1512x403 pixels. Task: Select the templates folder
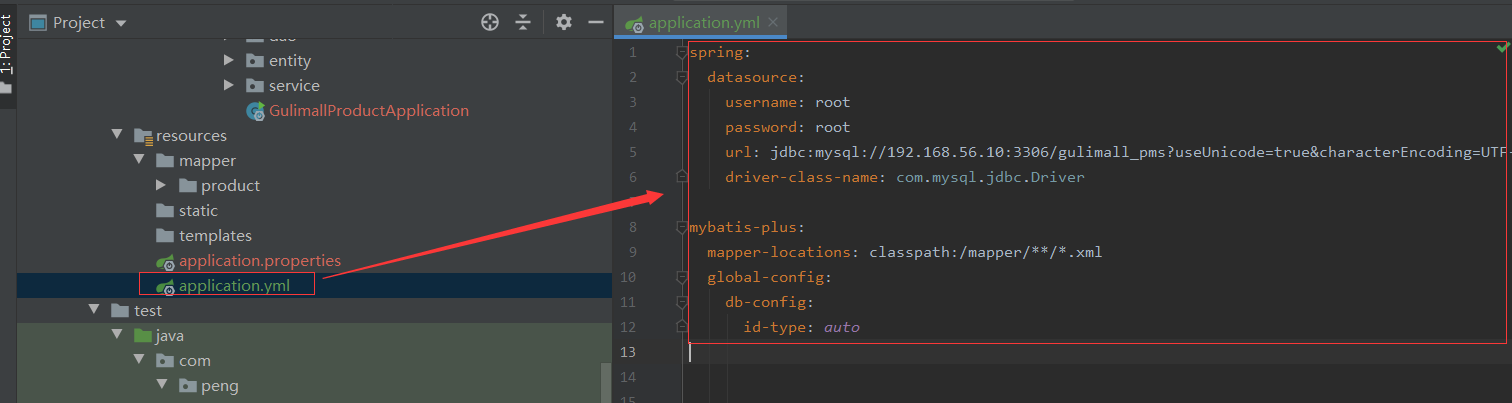point(215,236)
